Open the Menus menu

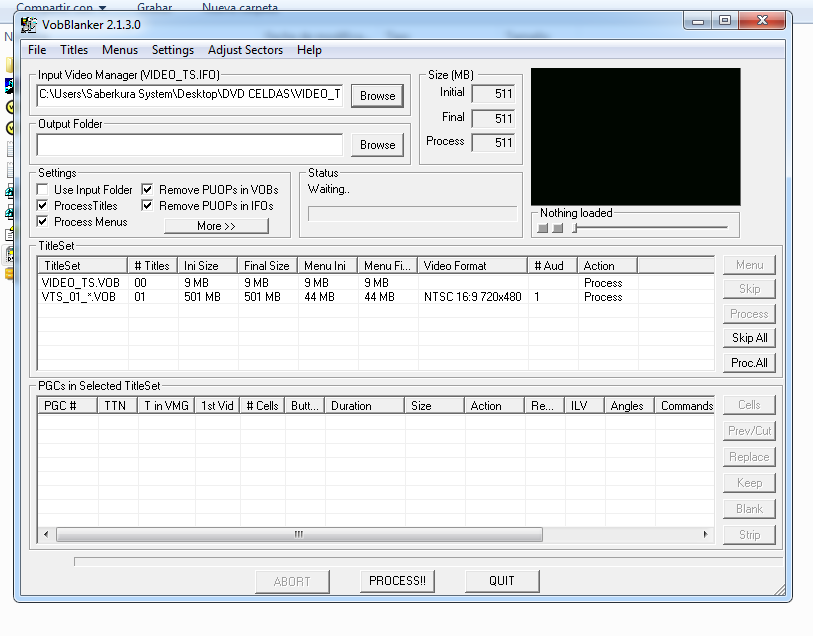(120, 50)
